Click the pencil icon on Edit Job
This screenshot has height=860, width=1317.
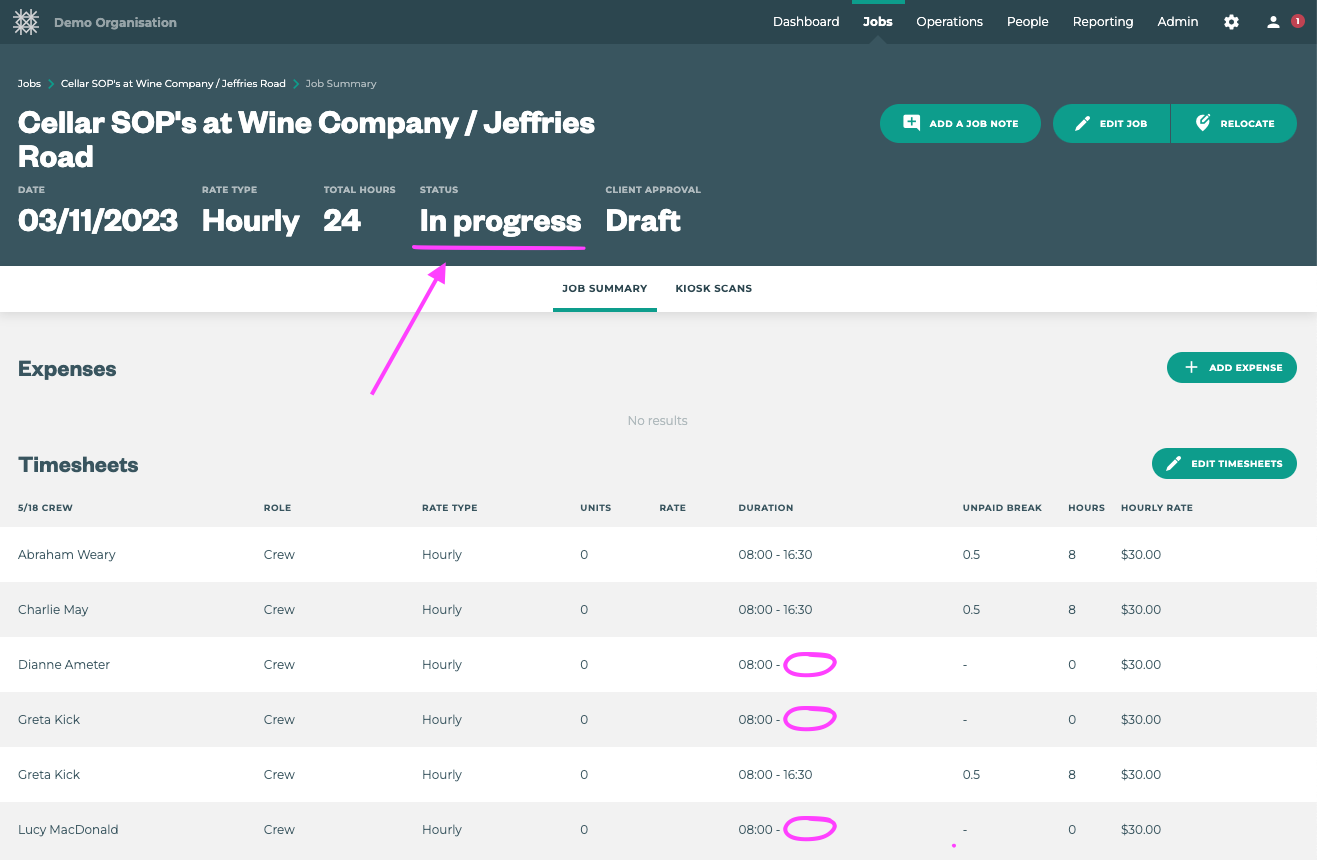pyautogui.click(x=1082, y=124)
